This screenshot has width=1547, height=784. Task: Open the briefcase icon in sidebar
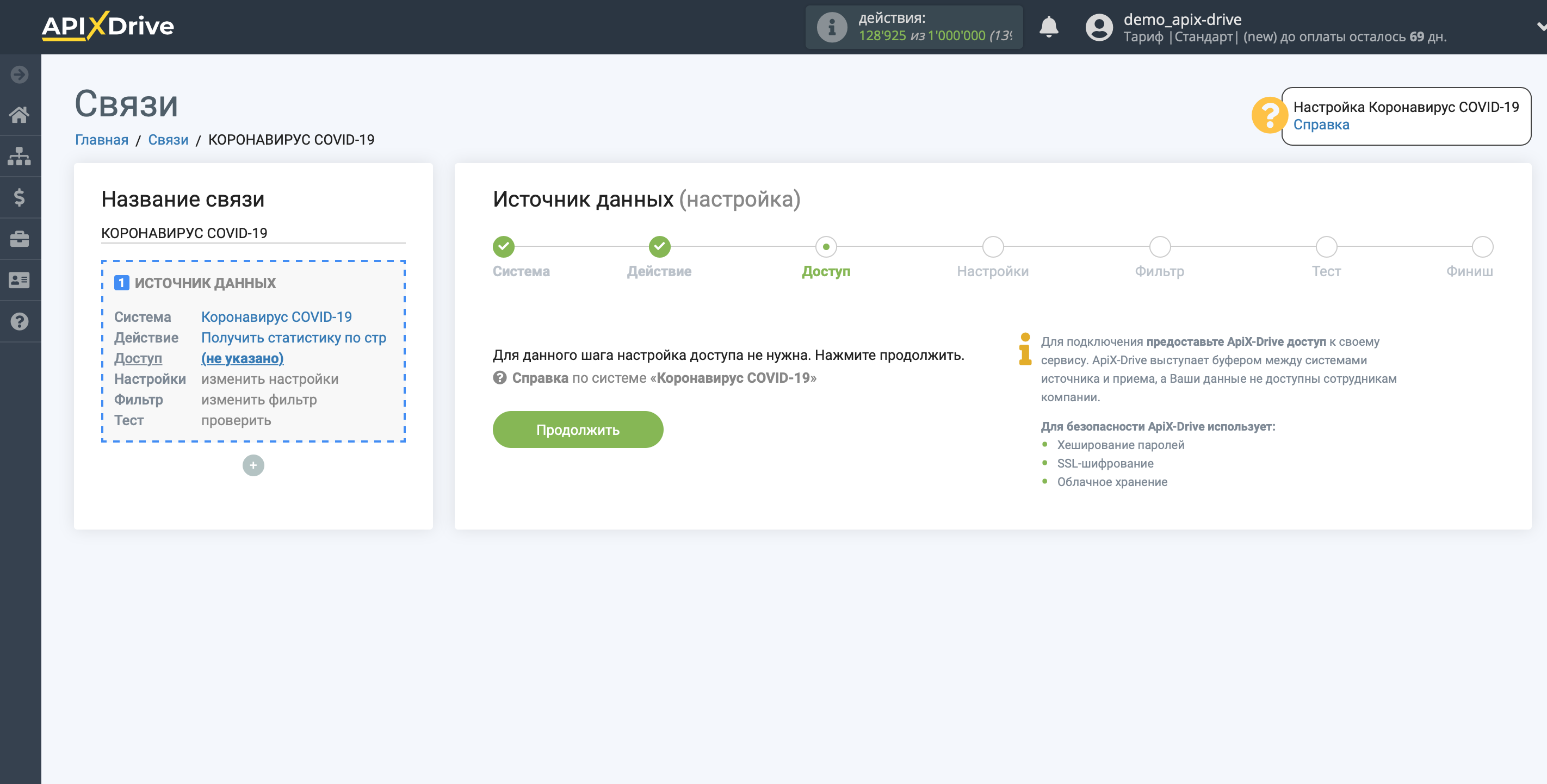20,239
